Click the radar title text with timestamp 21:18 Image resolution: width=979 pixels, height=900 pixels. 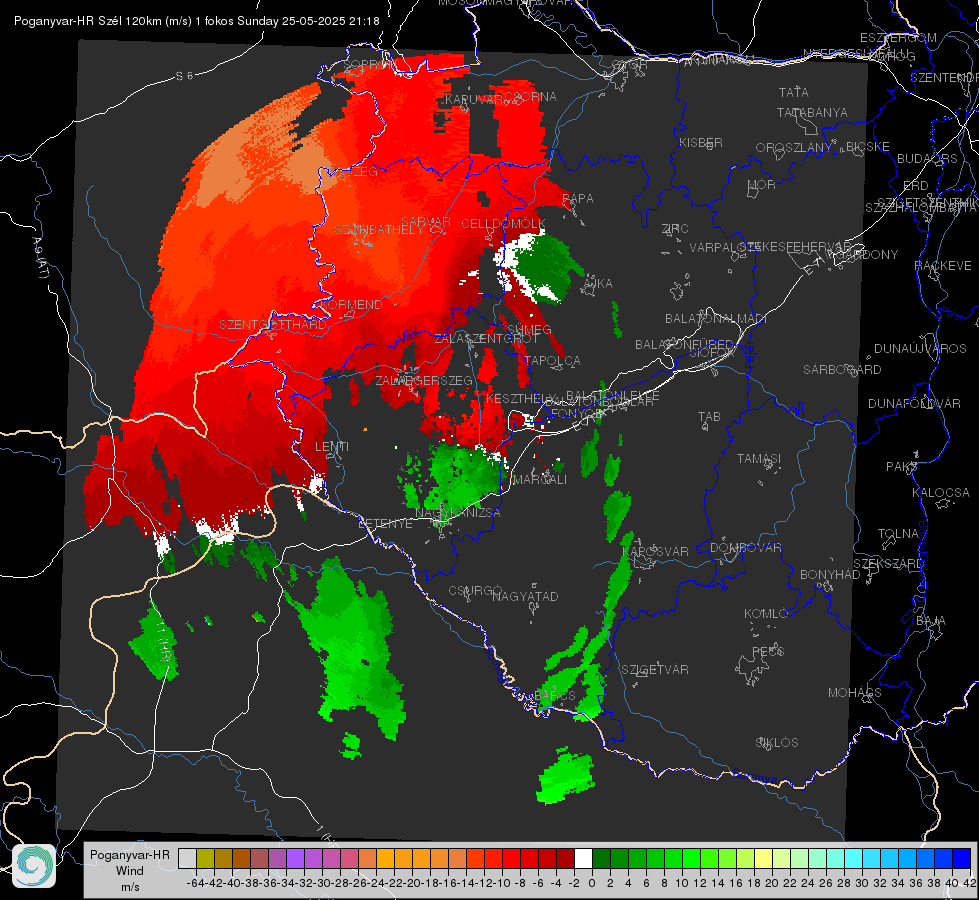(x=197, y=21)
